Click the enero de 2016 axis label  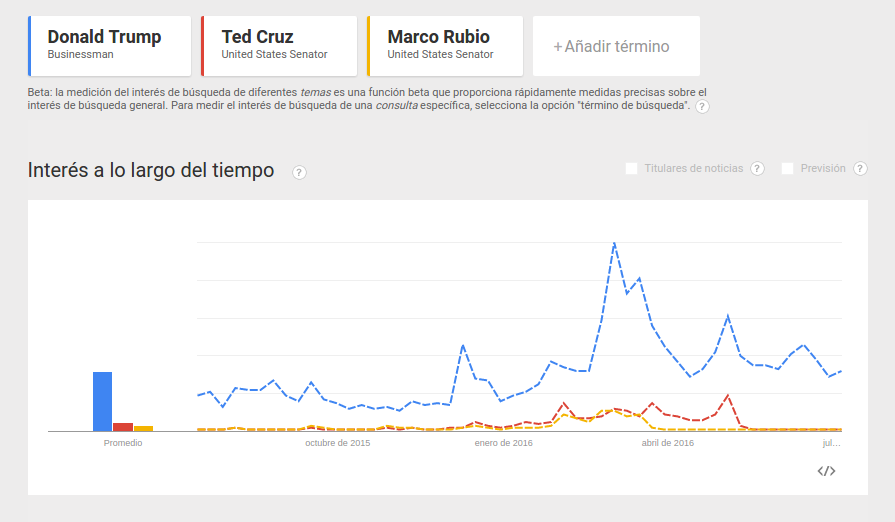[x=503, y=443]
